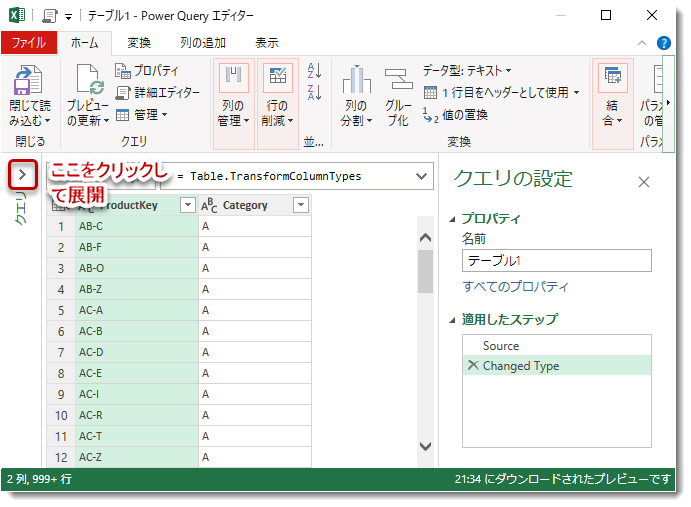Click the Category cell in row 9
691x507 pixels.
[255, 394]
